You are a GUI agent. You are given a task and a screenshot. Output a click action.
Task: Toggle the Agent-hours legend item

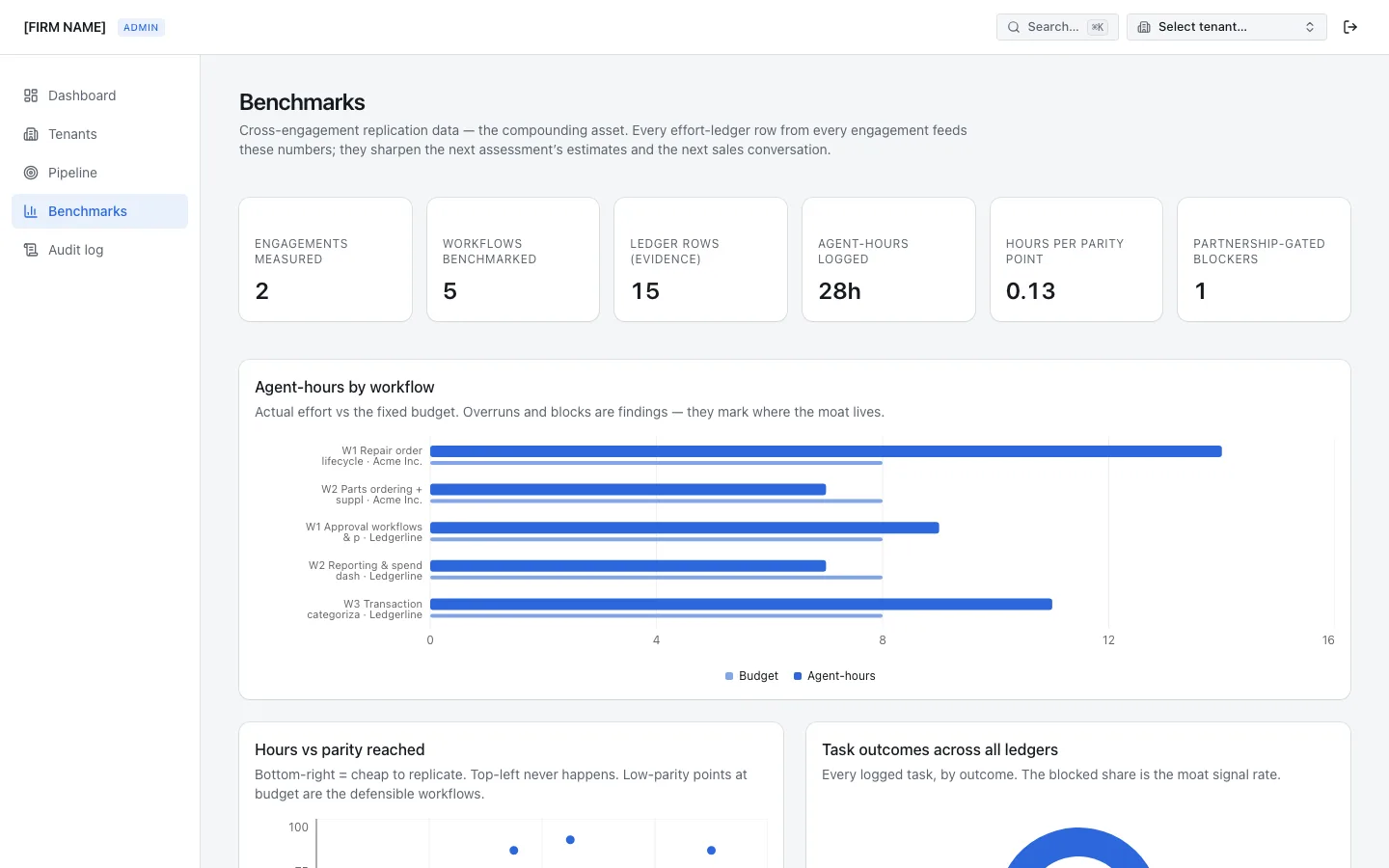tap(834, 676)
